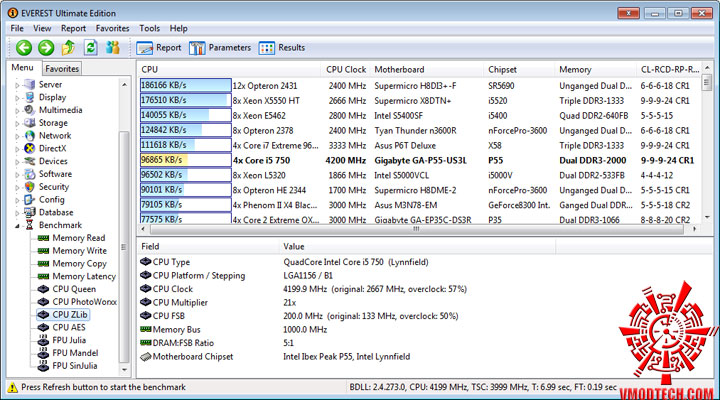Select CPU ZLib benchmark item

coord(63,315)
